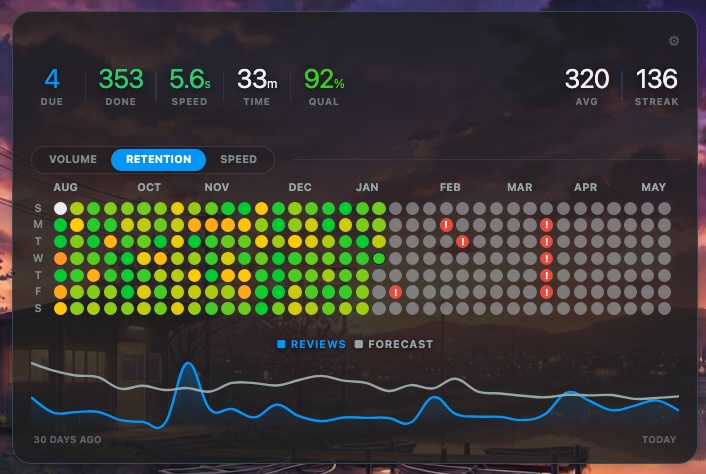Open the red alert on March's Friday row
Image resolution: width=706 pixels, height=474 pixels.
click(x=547, y=292)
